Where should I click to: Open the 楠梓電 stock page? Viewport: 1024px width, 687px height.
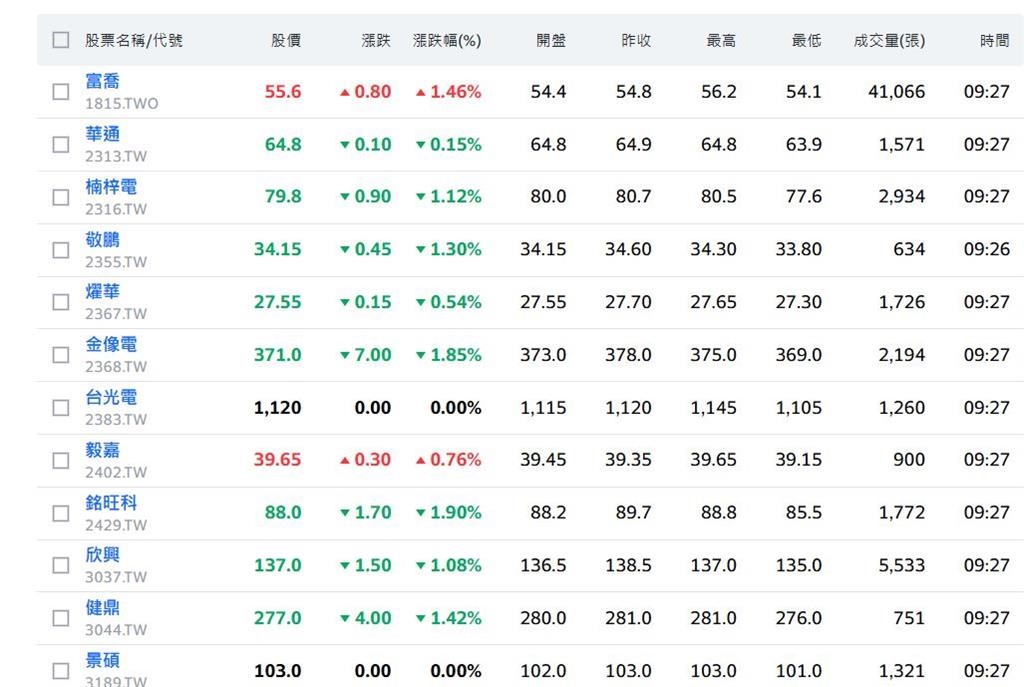111,187
